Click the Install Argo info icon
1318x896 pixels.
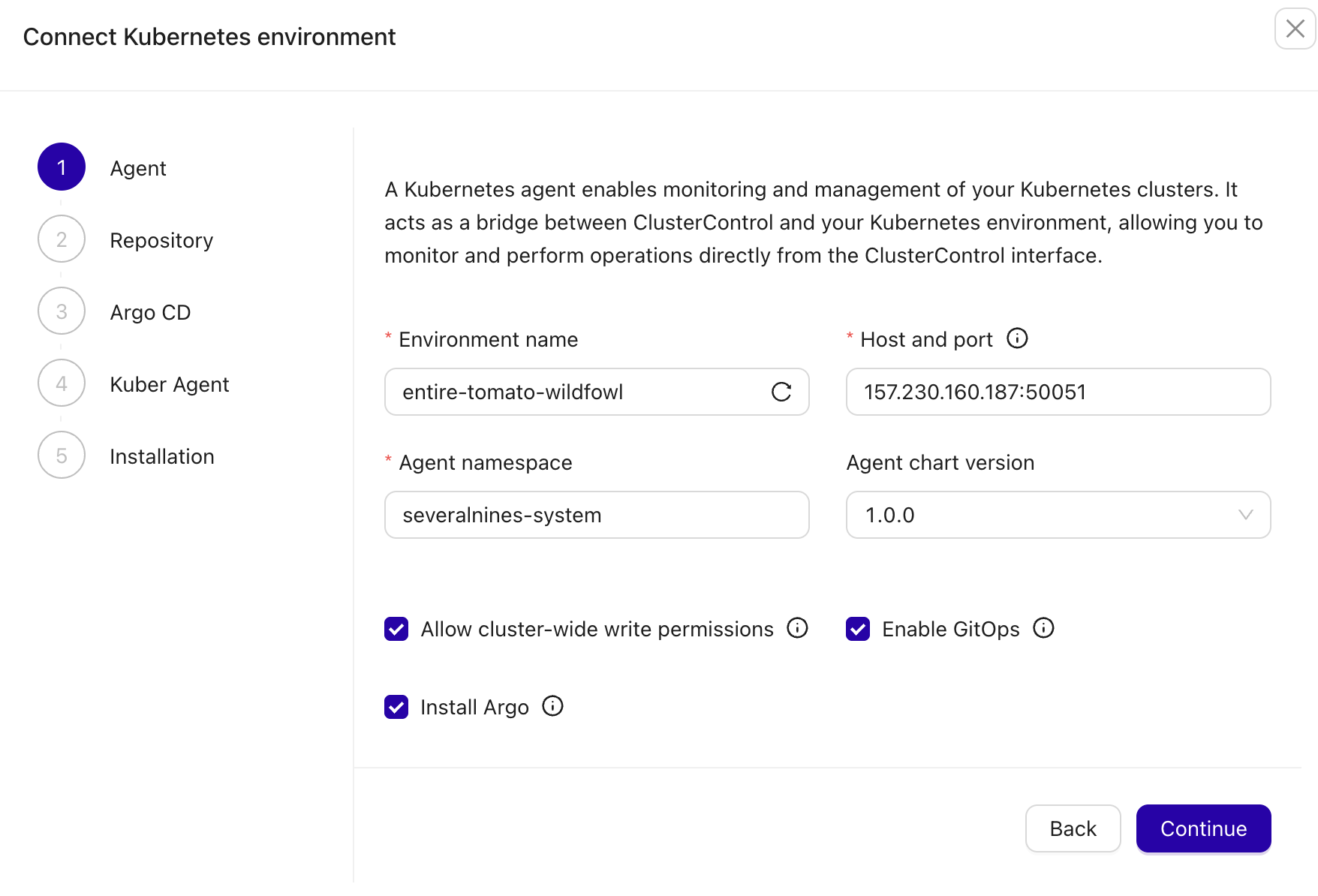tap(552, 705)
